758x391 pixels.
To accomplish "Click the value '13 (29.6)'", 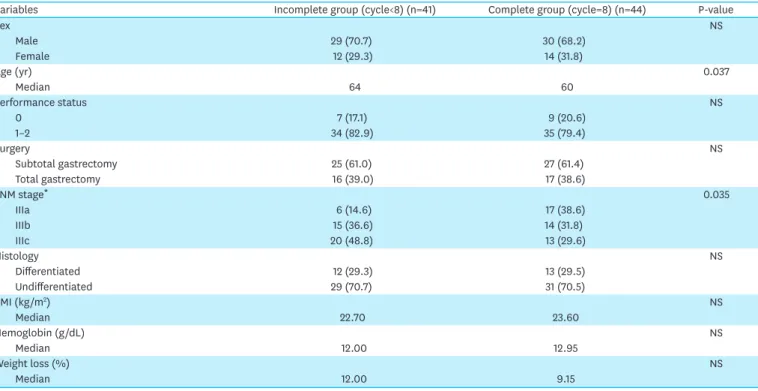I will [564, 241].
